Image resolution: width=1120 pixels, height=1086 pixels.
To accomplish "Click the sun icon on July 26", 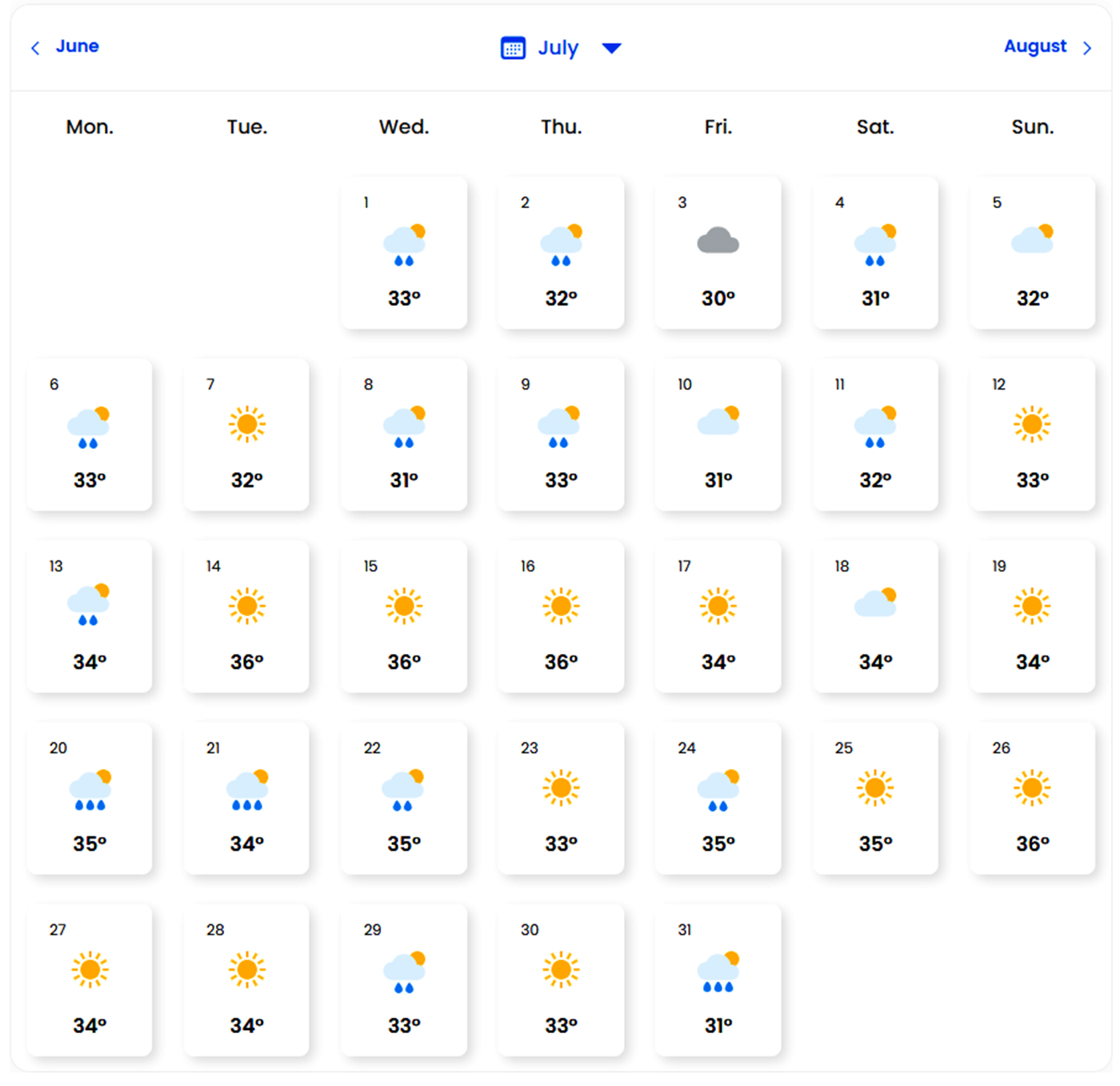I will pos(1032,787).
